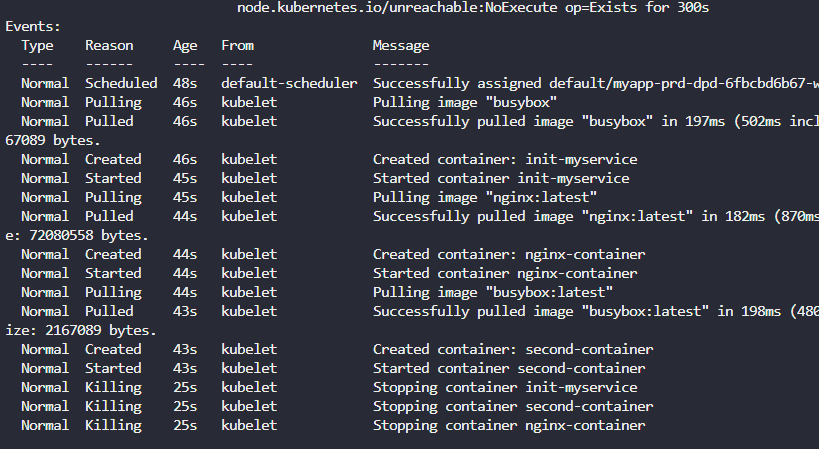
Task: Click the Pulling image "busybox:latest" message
Action: click(x=493, y=292)
